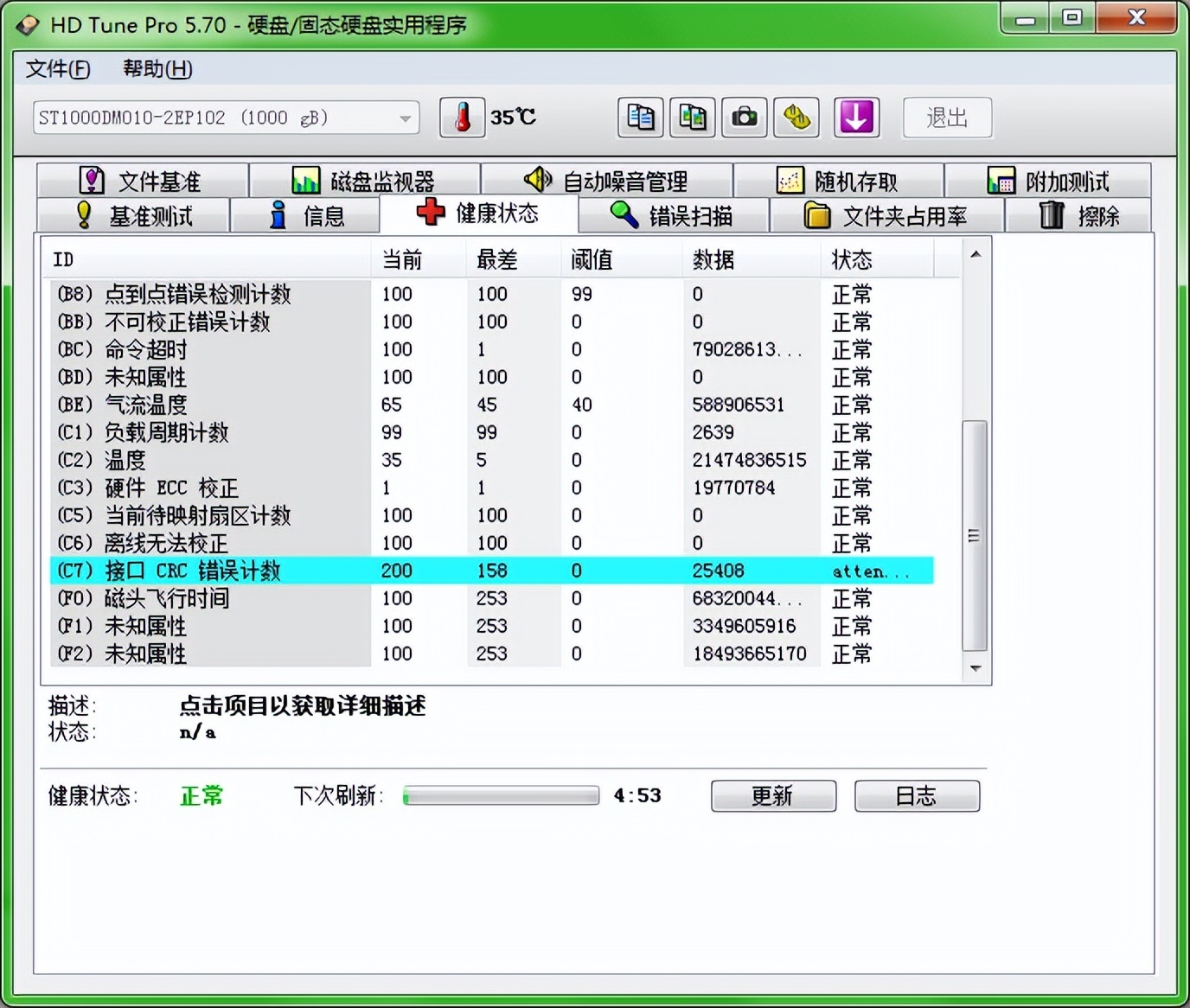
Task: Select the (C1) 负载周期计数 row
Action: 491,432
